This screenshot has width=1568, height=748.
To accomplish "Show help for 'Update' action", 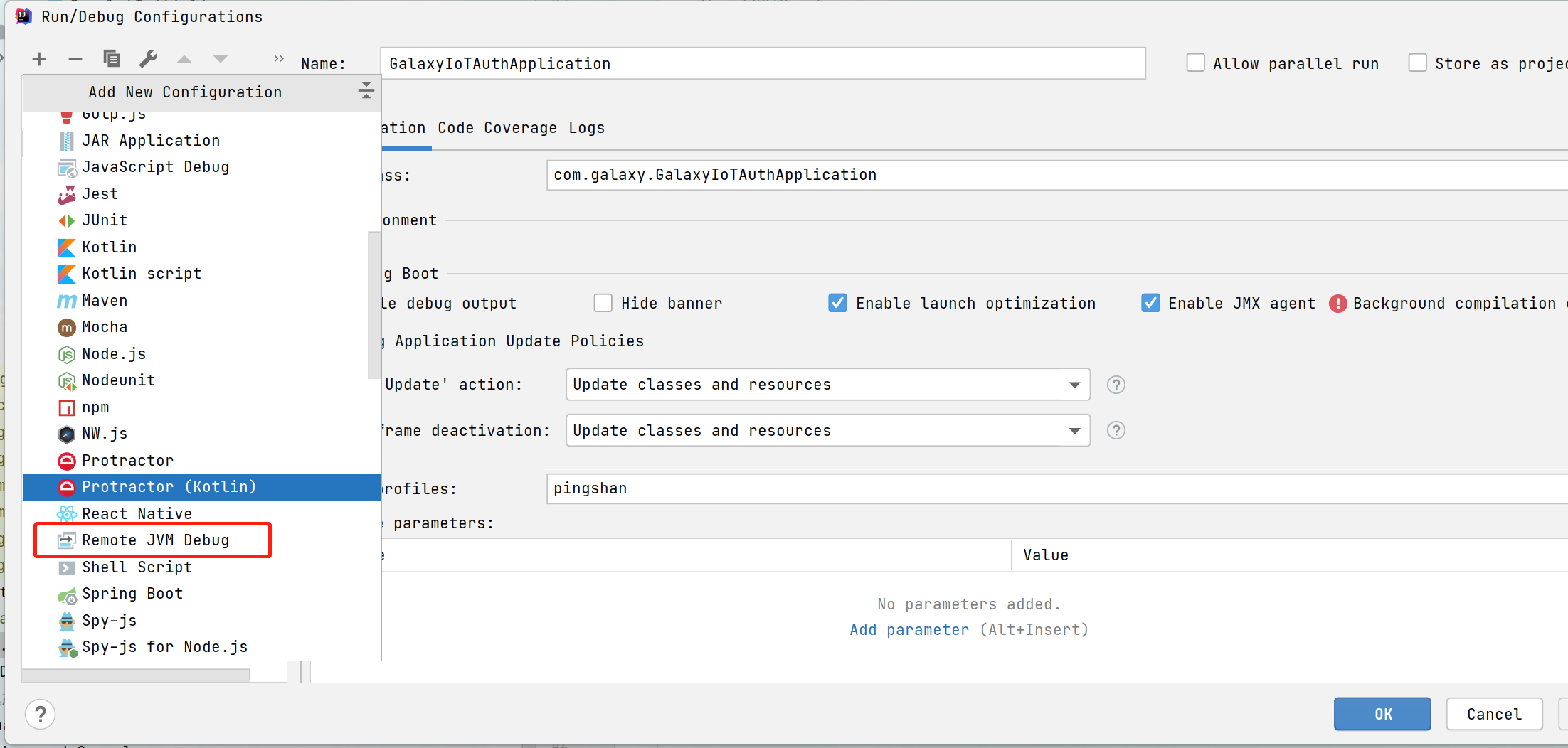I will click(1116, 385).
